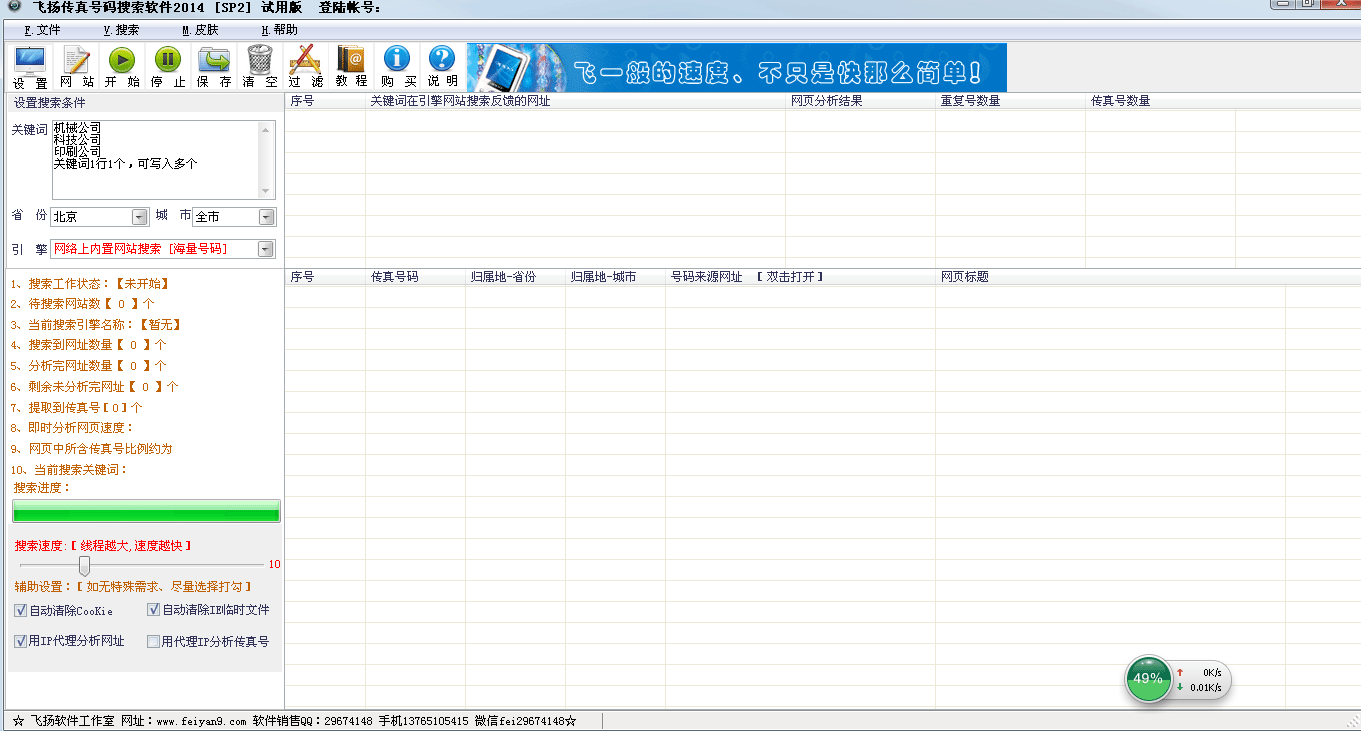Click the 当前搜索引擎名称 【暂无】 line
This screenshot has height=731, width=1361.
tap(97, 325)
